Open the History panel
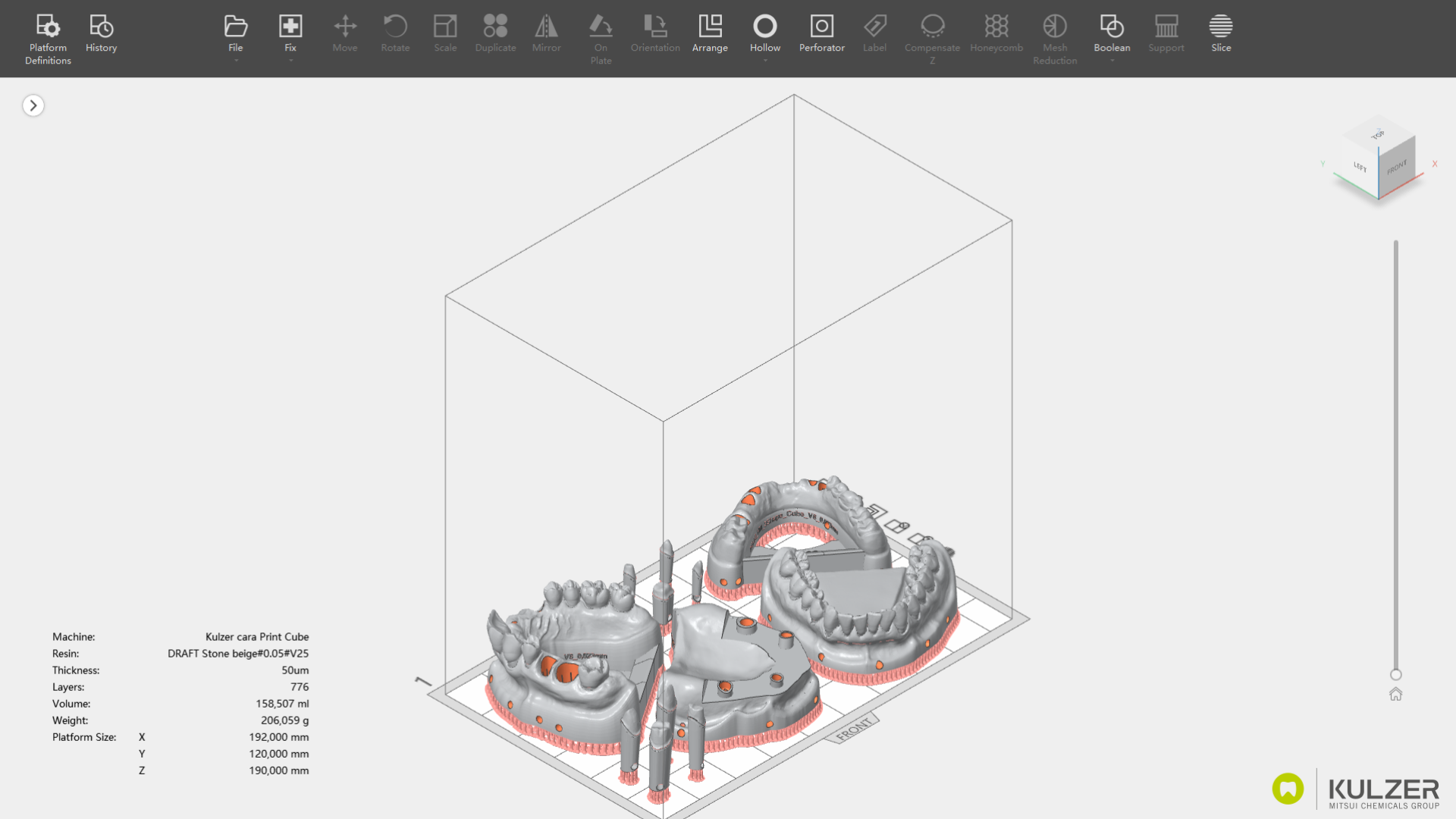 coord(101,27)
